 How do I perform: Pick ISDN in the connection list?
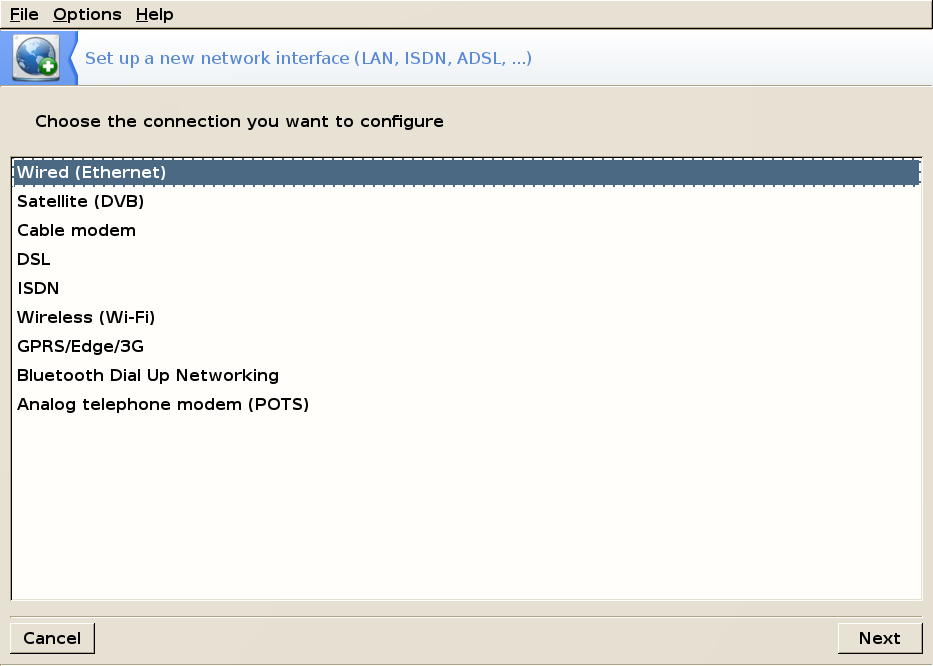(466, 288)
